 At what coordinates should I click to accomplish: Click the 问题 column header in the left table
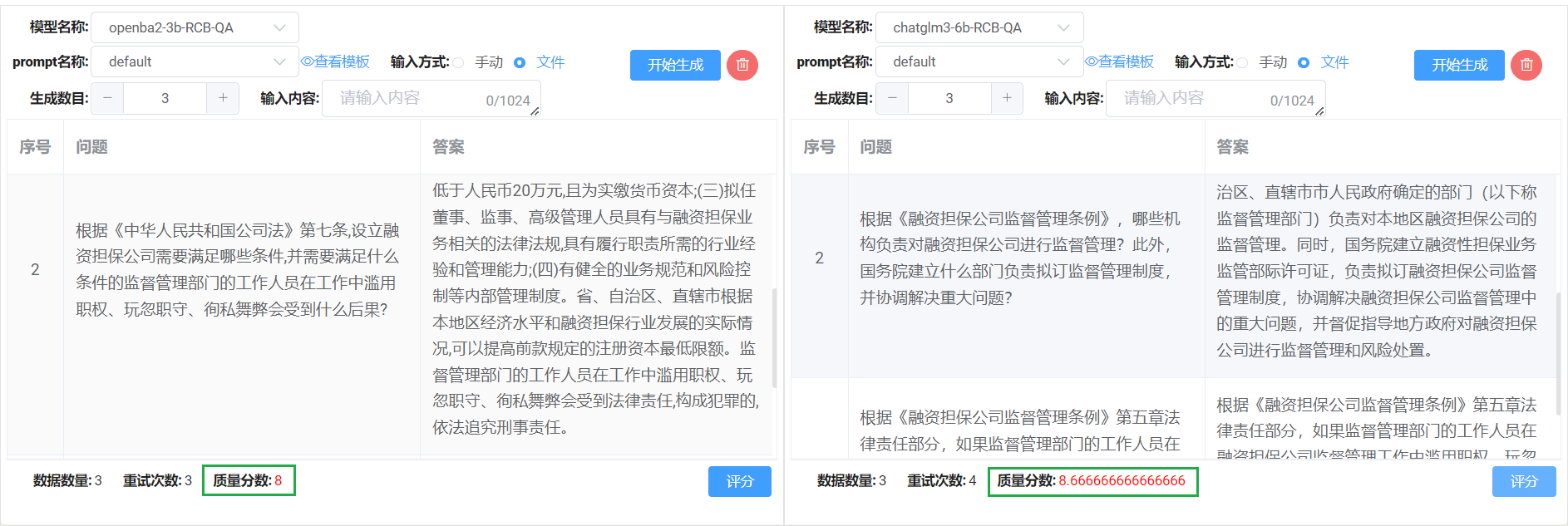[x=242, y=147]
